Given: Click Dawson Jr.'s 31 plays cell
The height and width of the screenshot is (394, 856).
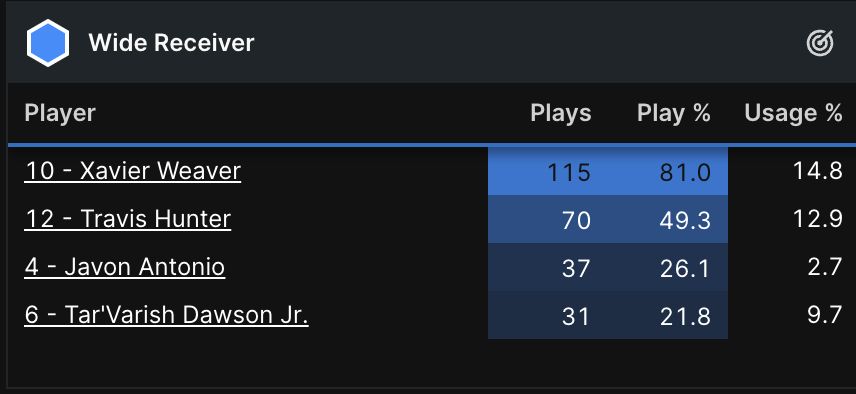Looking at the screenshot, I should (548, 315).
